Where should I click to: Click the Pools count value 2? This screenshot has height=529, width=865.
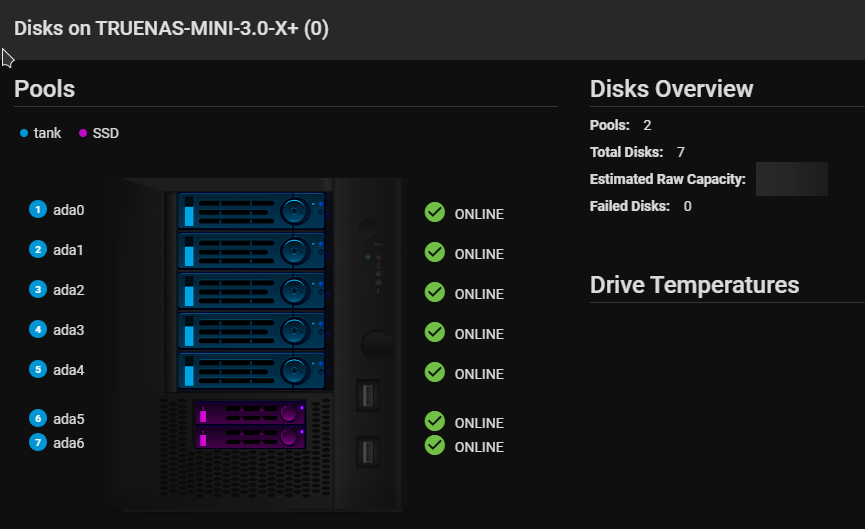pos(647,125)
